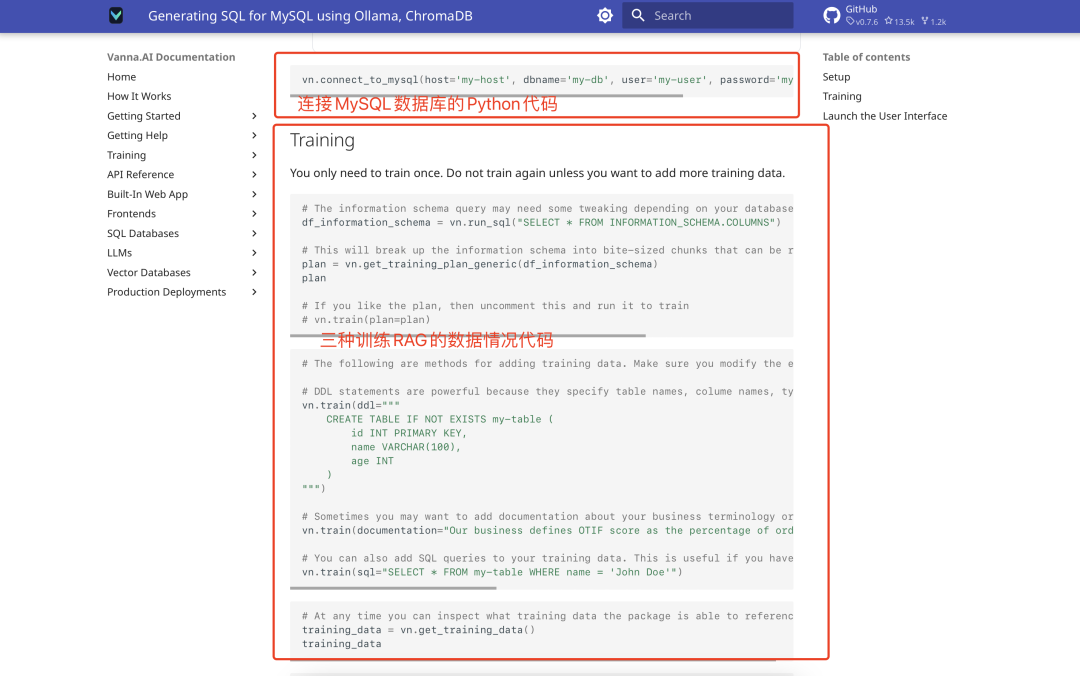
Task: Go to the How It Works page
Action: pos(139,97)
